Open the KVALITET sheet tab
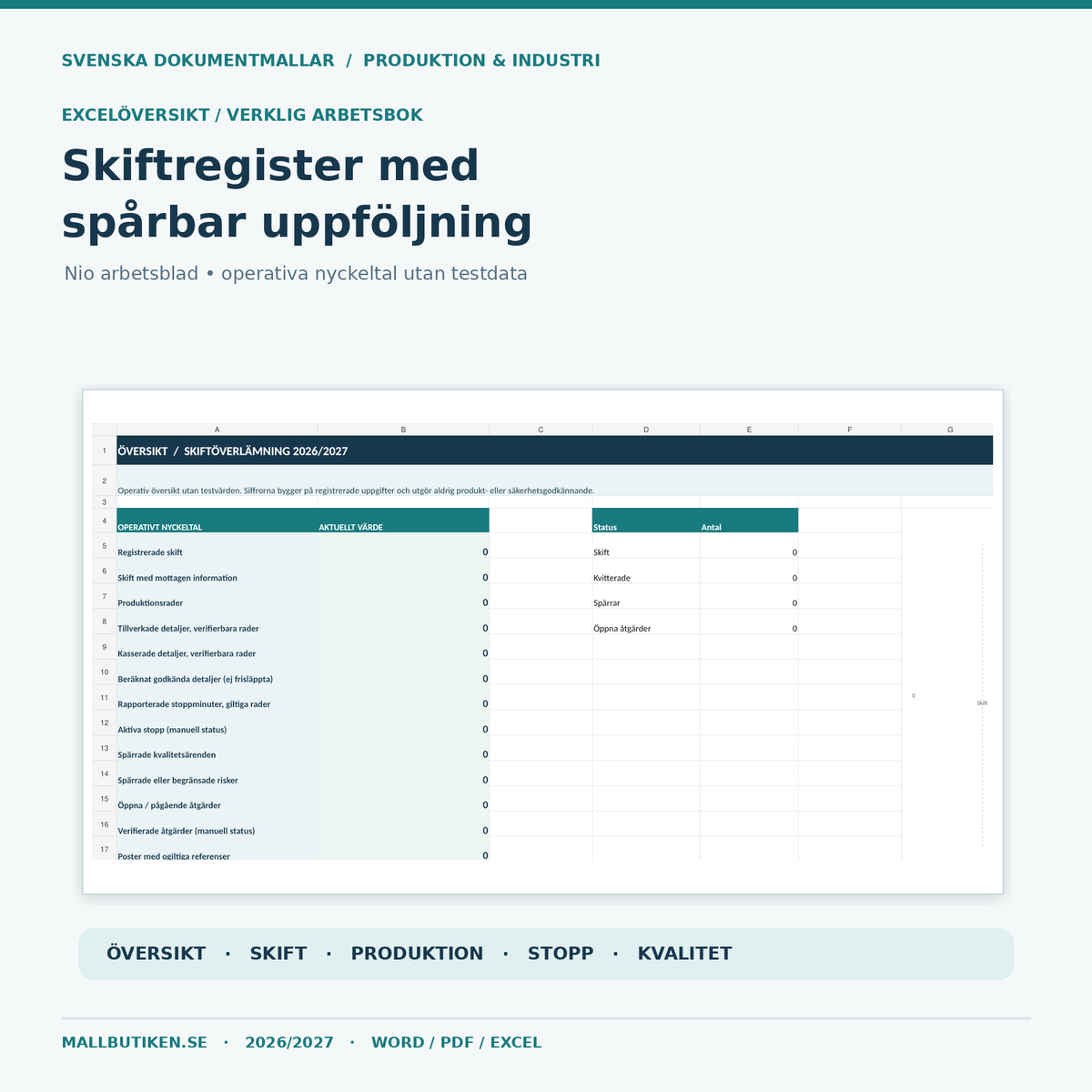 click(x=685, y=954)
